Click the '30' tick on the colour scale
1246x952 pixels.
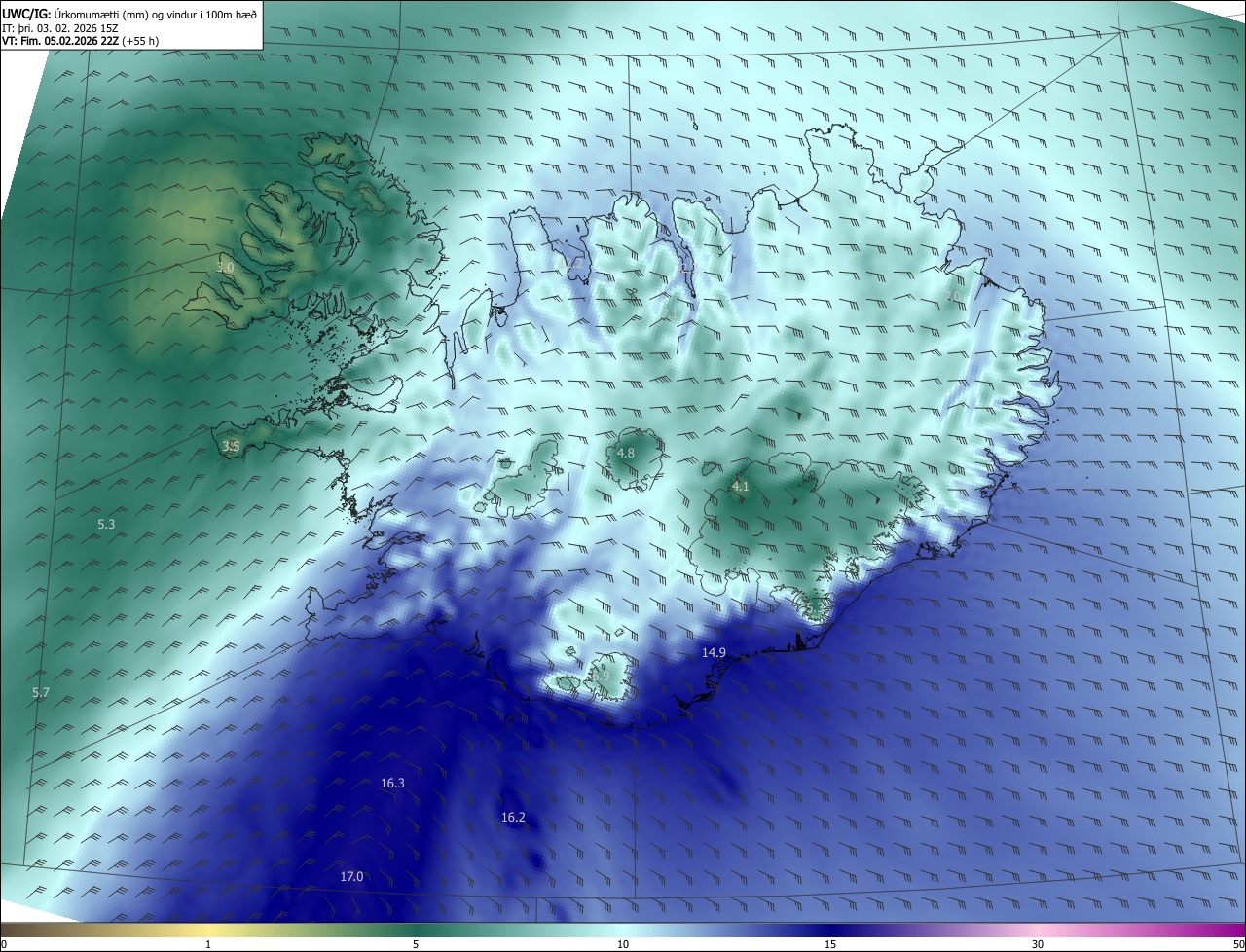point(1038,944)
